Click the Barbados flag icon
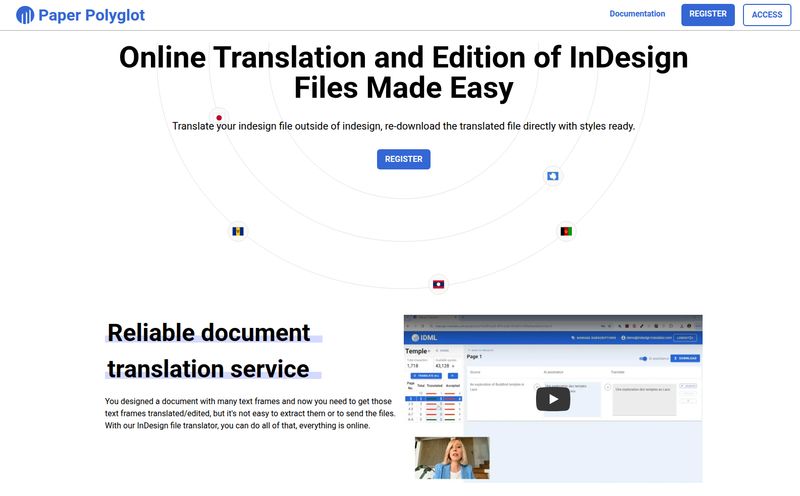The image size is (800, 496). (x=238, y=231)
